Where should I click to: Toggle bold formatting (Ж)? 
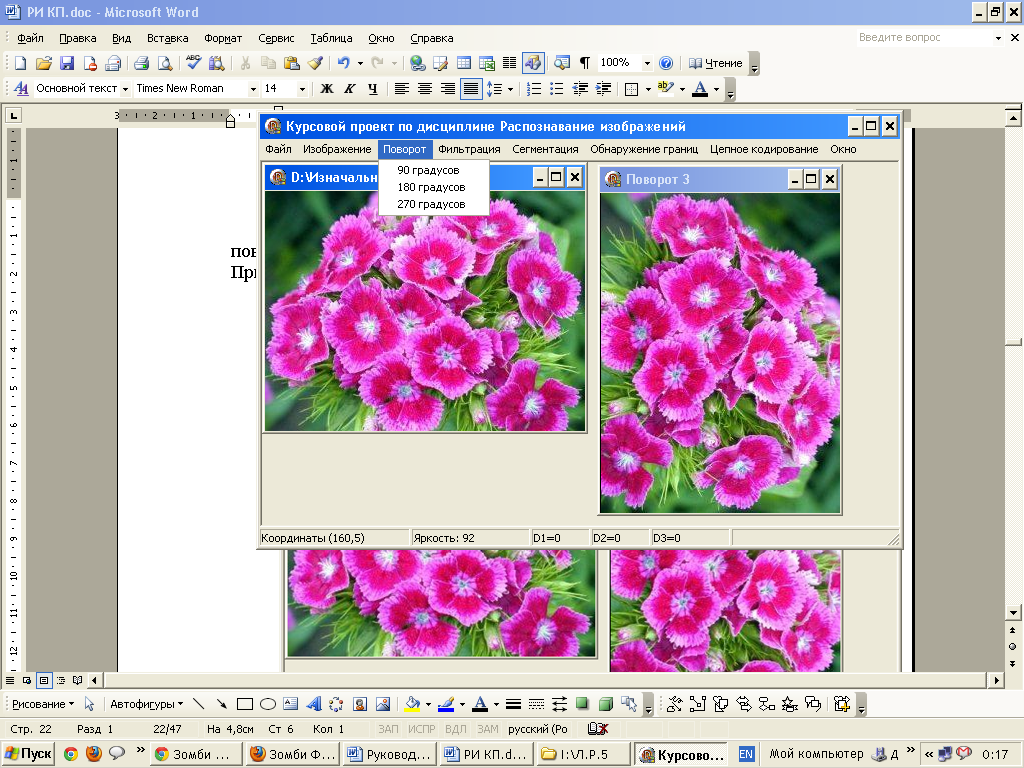(x=327, y=89)
